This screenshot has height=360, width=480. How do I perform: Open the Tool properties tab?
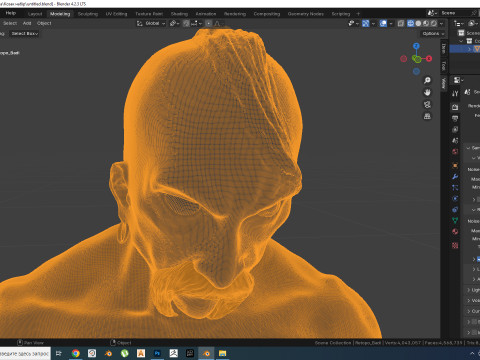point(455,94)
